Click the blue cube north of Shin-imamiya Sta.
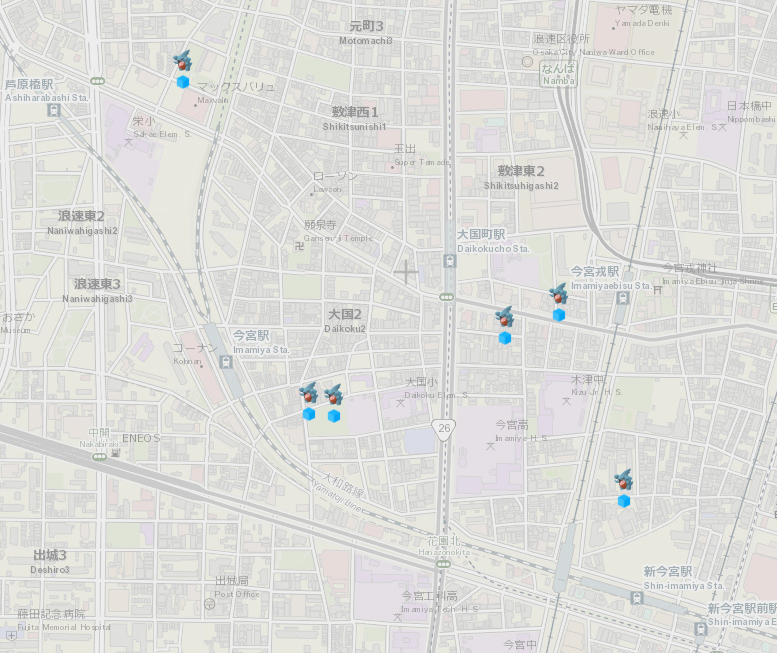The height and width of the screenshot is (653, 777). click(x=624, y=501)
